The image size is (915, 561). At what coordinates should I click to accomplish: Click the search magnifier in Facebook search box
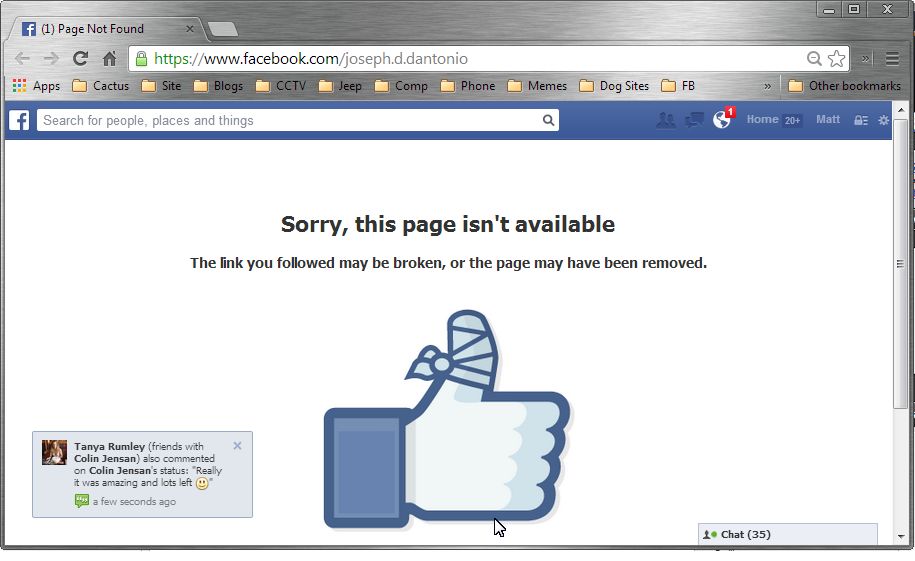point(548,120)
